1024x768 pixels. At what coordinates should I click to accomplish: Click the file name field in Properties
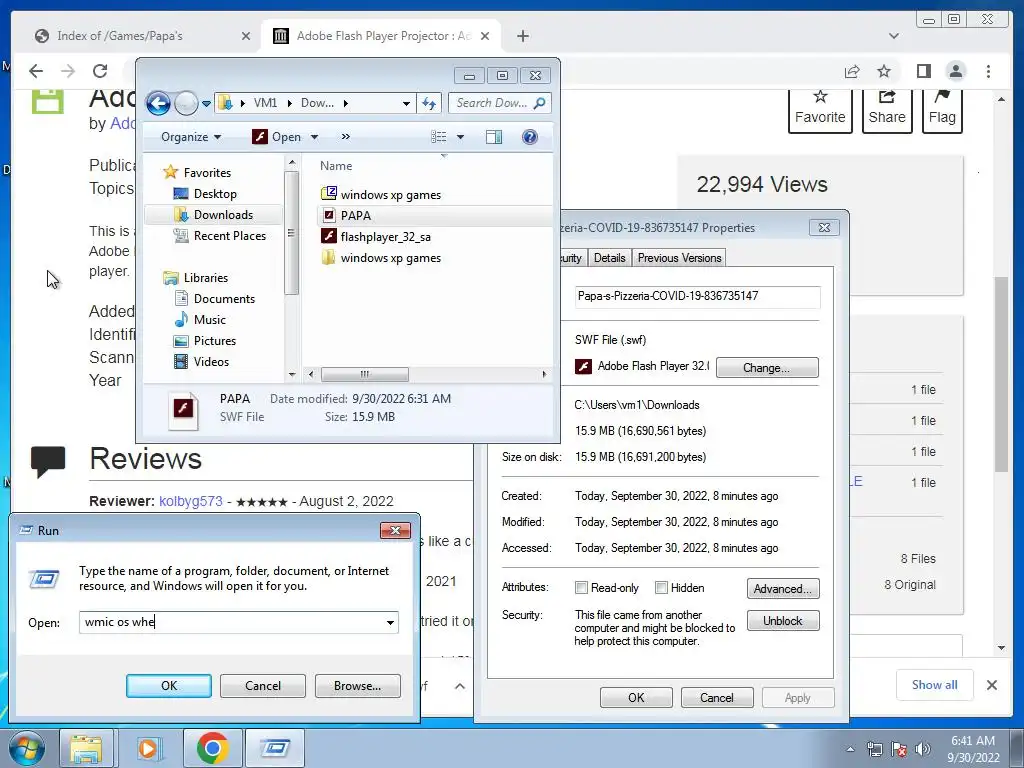697,296
